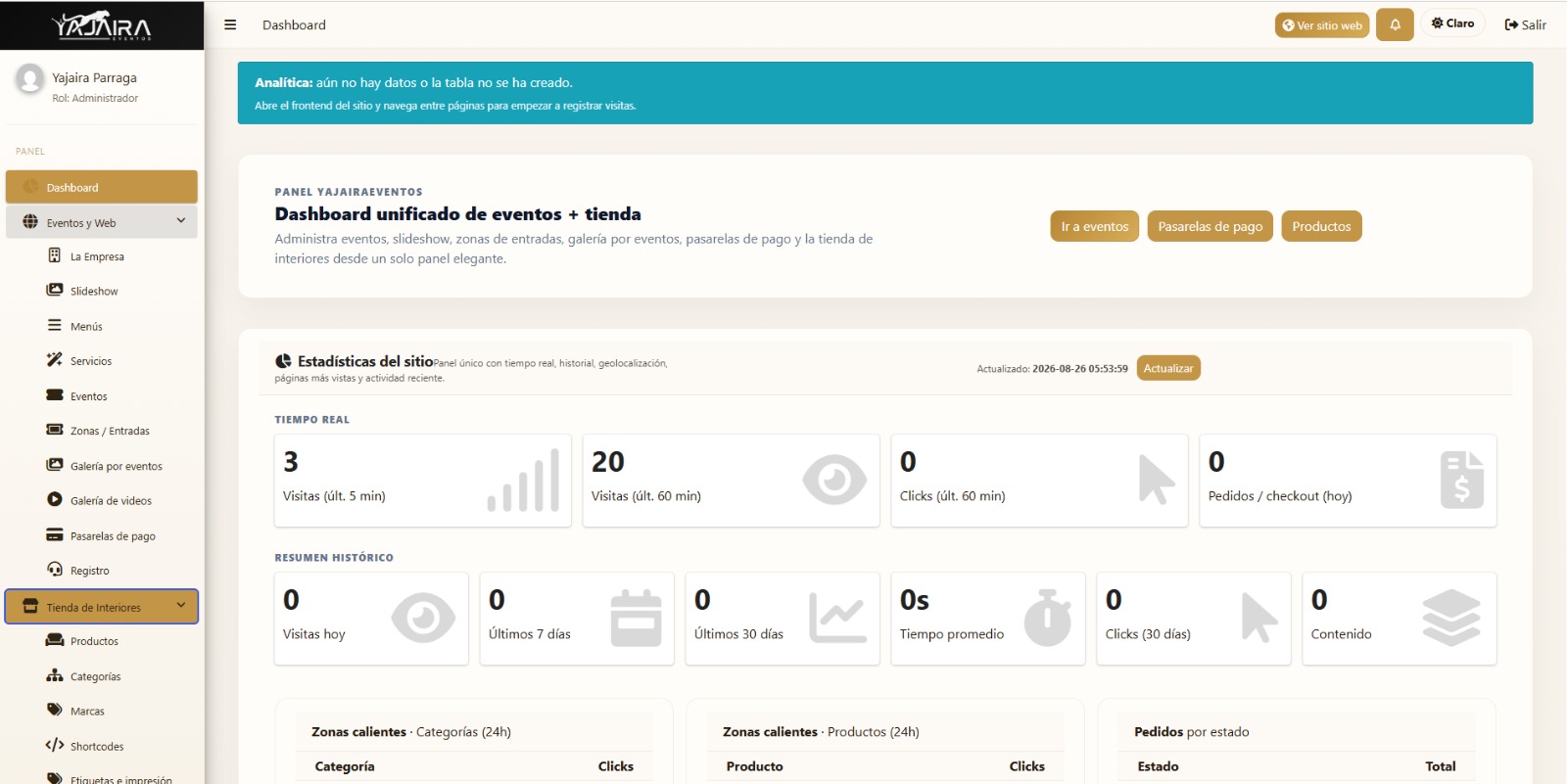This screenshot has height=784, width=1567.
Task: Click the eye icon in Visitas (últ. 60 min) card
Action: click(834, 480)
